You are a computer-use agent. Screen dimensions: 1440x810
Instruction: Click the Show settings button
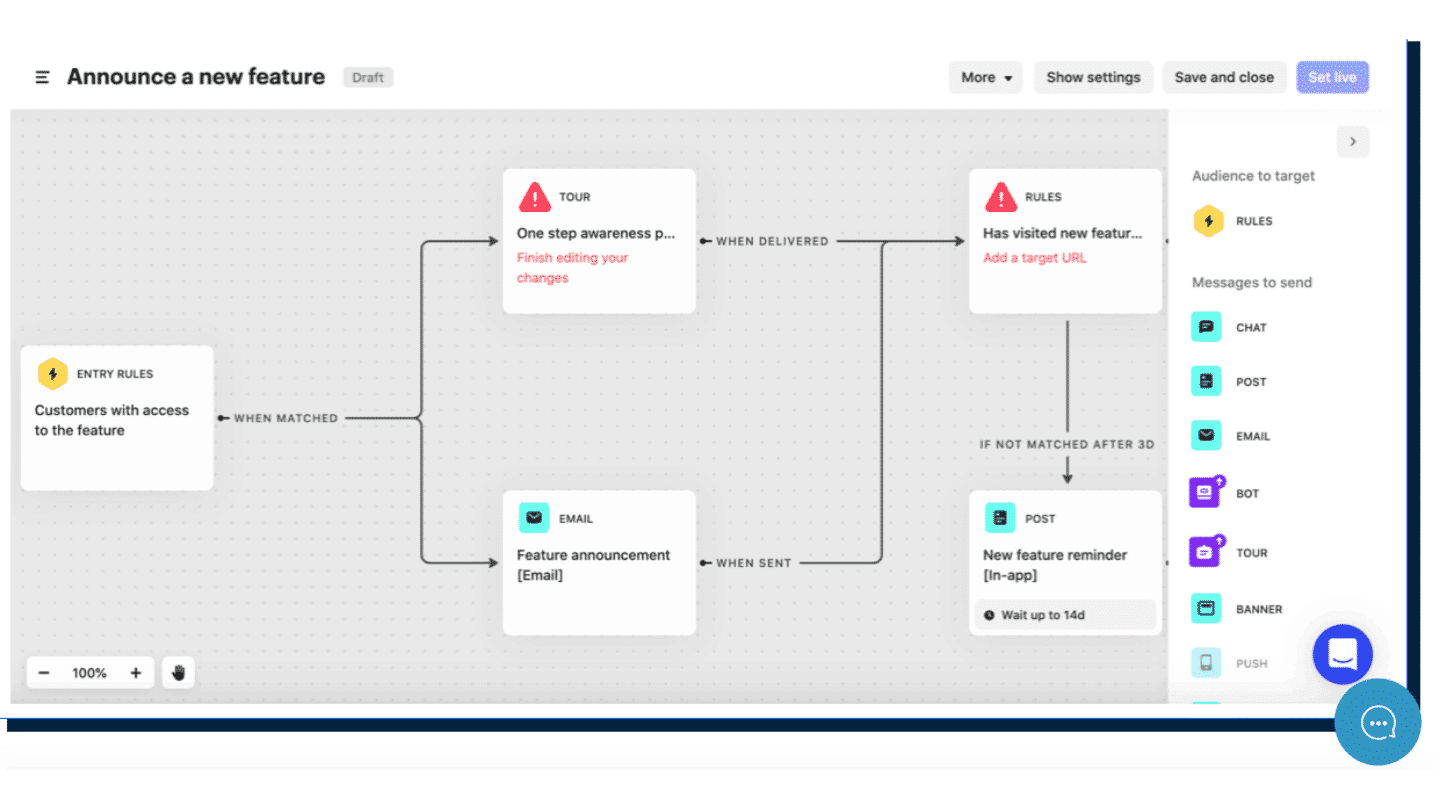1093,77
